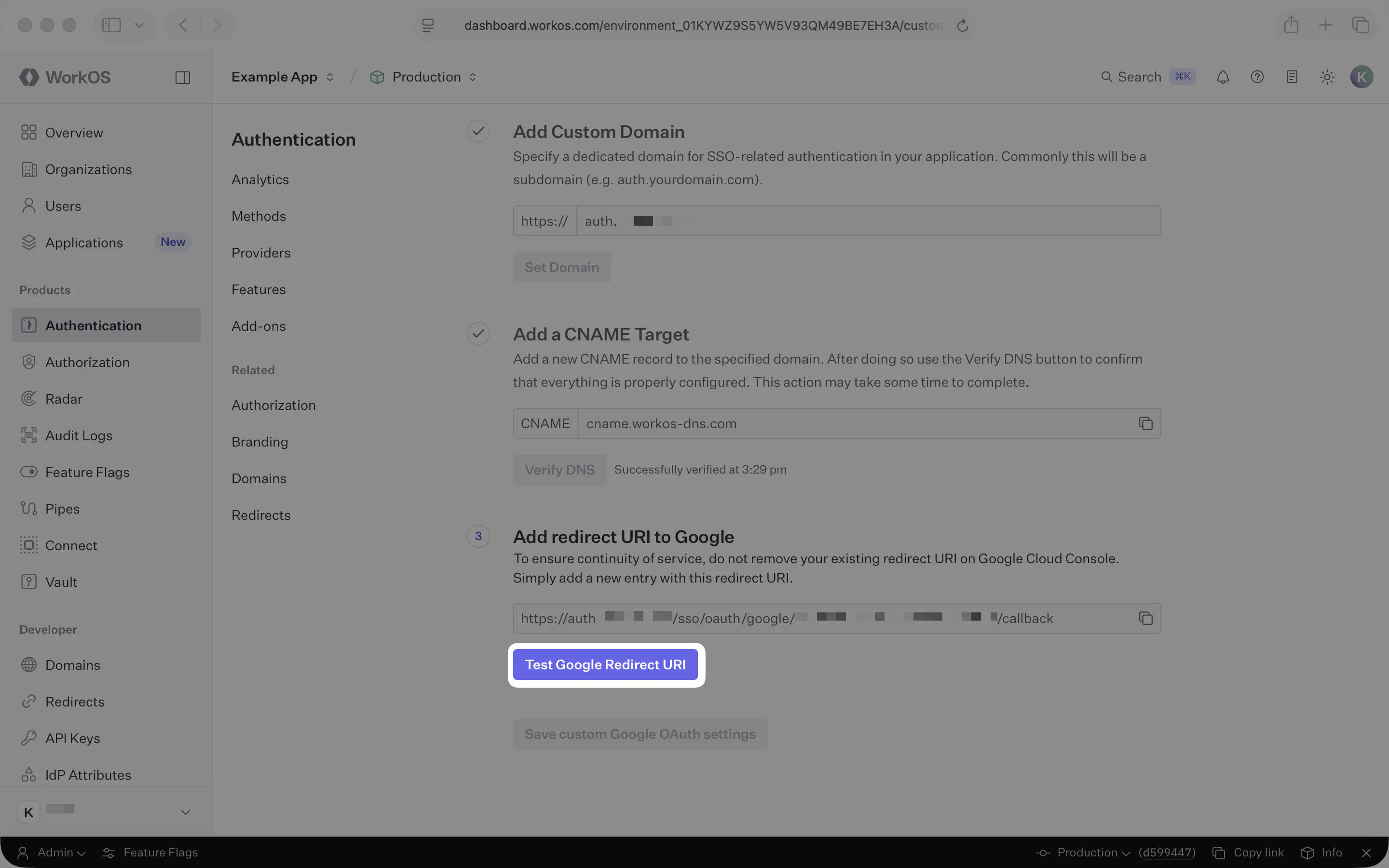Image resolution: width=1389 pixels, height=868 pixels.
Task: Open Feature Flags in bottom admin bar
Action: coord(150,853)
